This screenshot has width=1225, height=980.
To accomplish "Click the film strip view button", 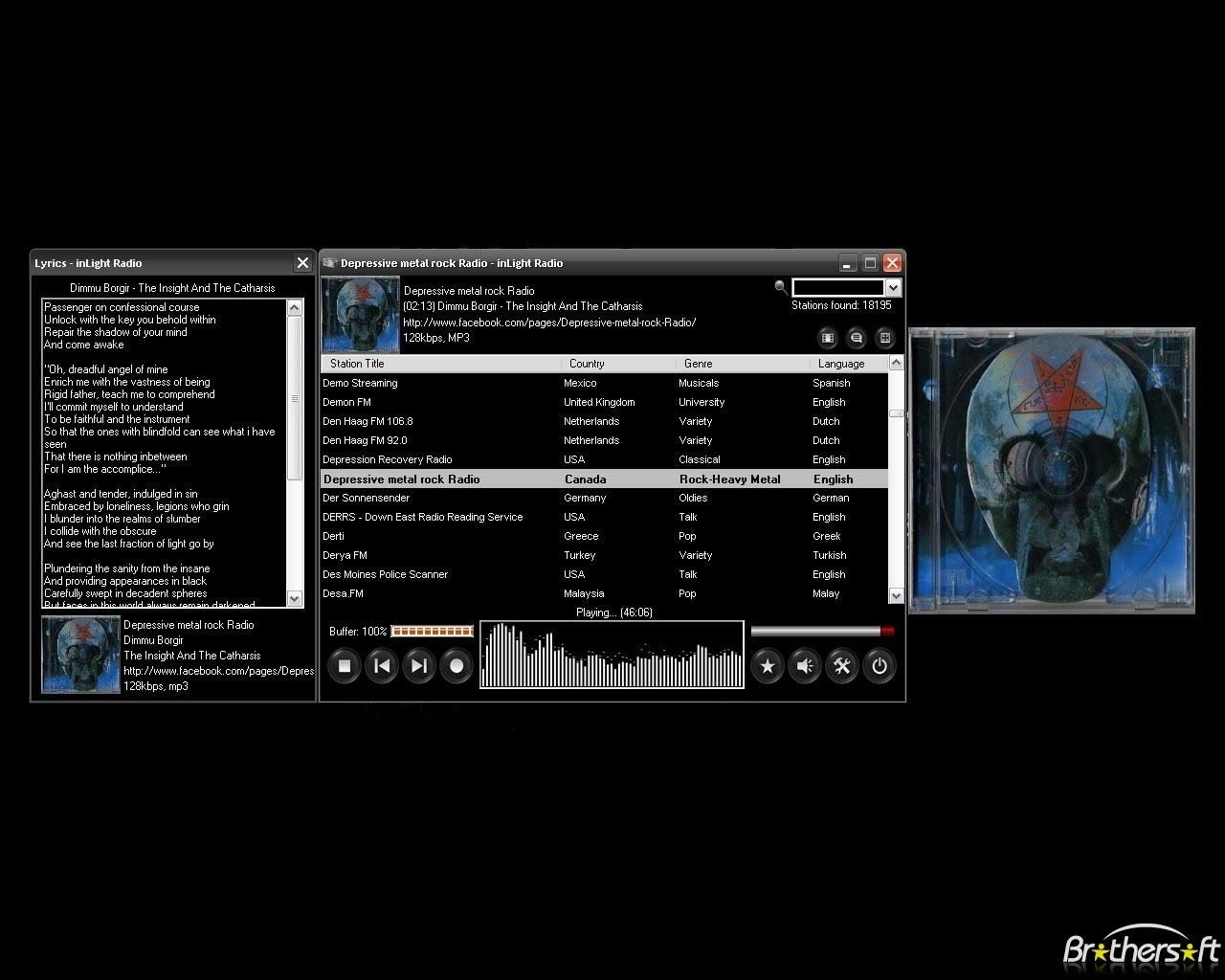I will [x=828, y=338].
